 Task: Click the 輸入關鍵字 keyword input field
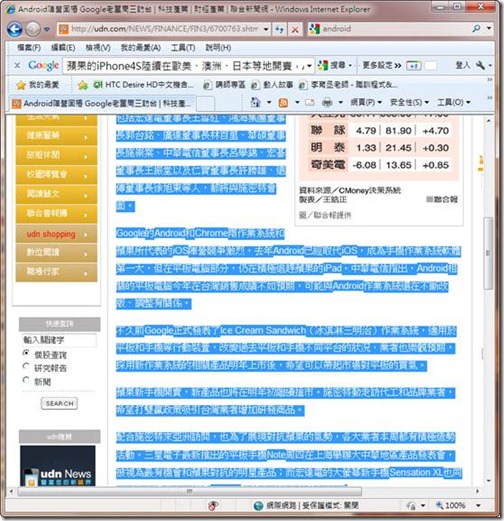point(59,340)
